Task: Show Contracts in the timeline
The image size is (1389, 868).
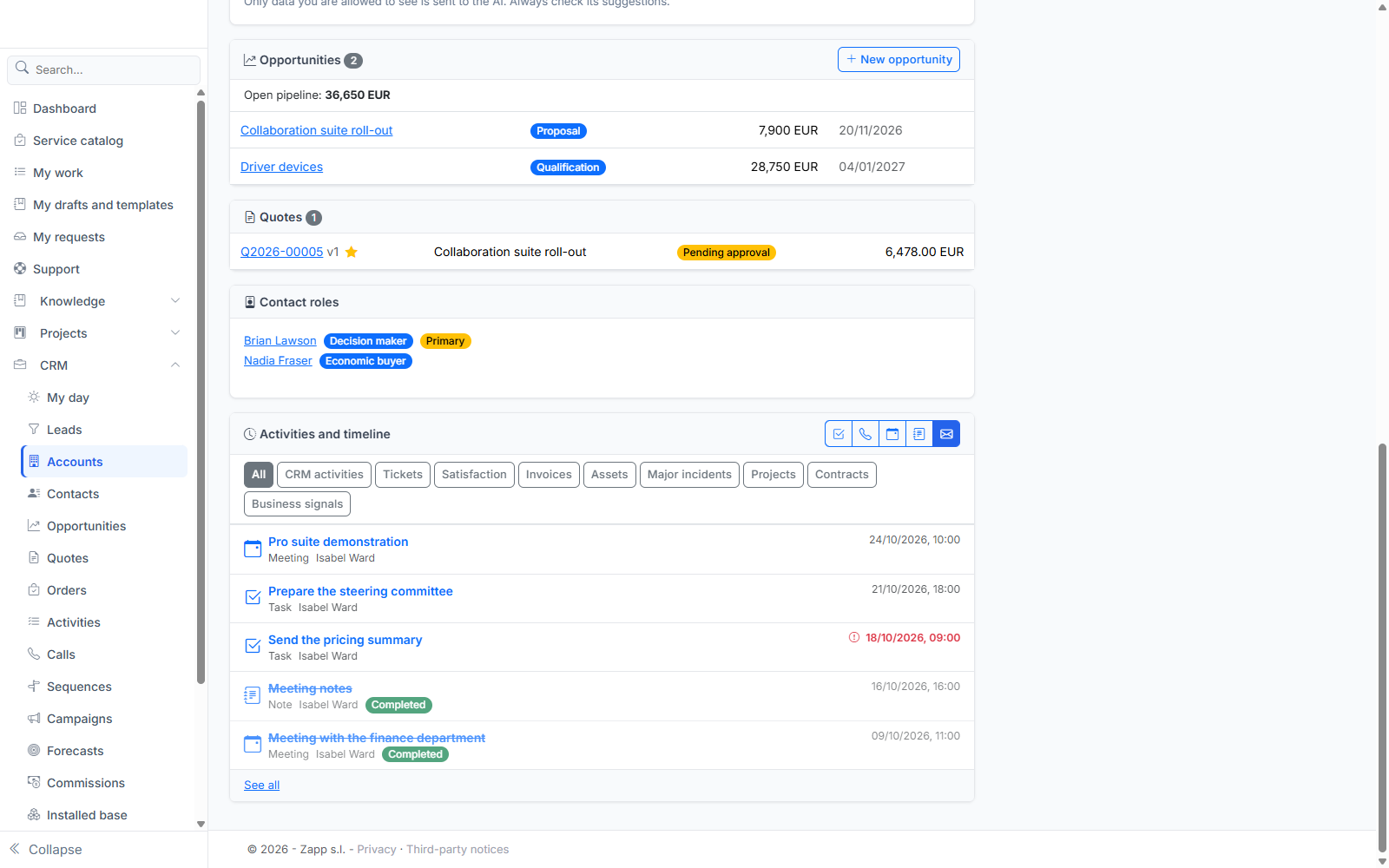Action: pos(841,475)
